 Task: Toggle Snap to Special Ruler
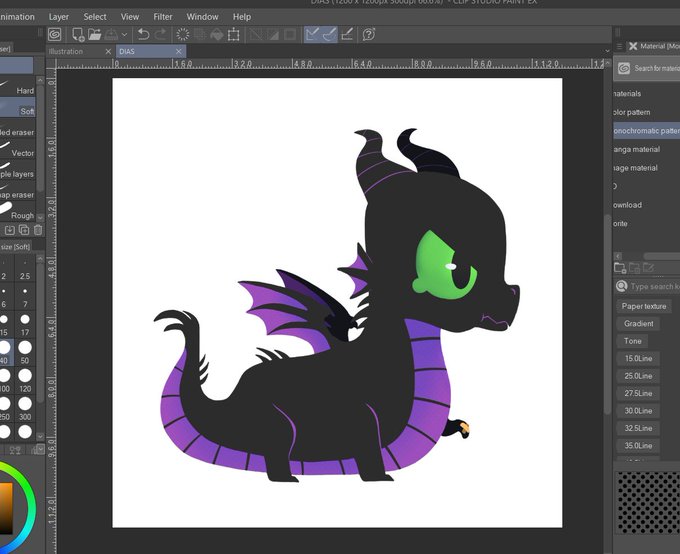point(330,34)
